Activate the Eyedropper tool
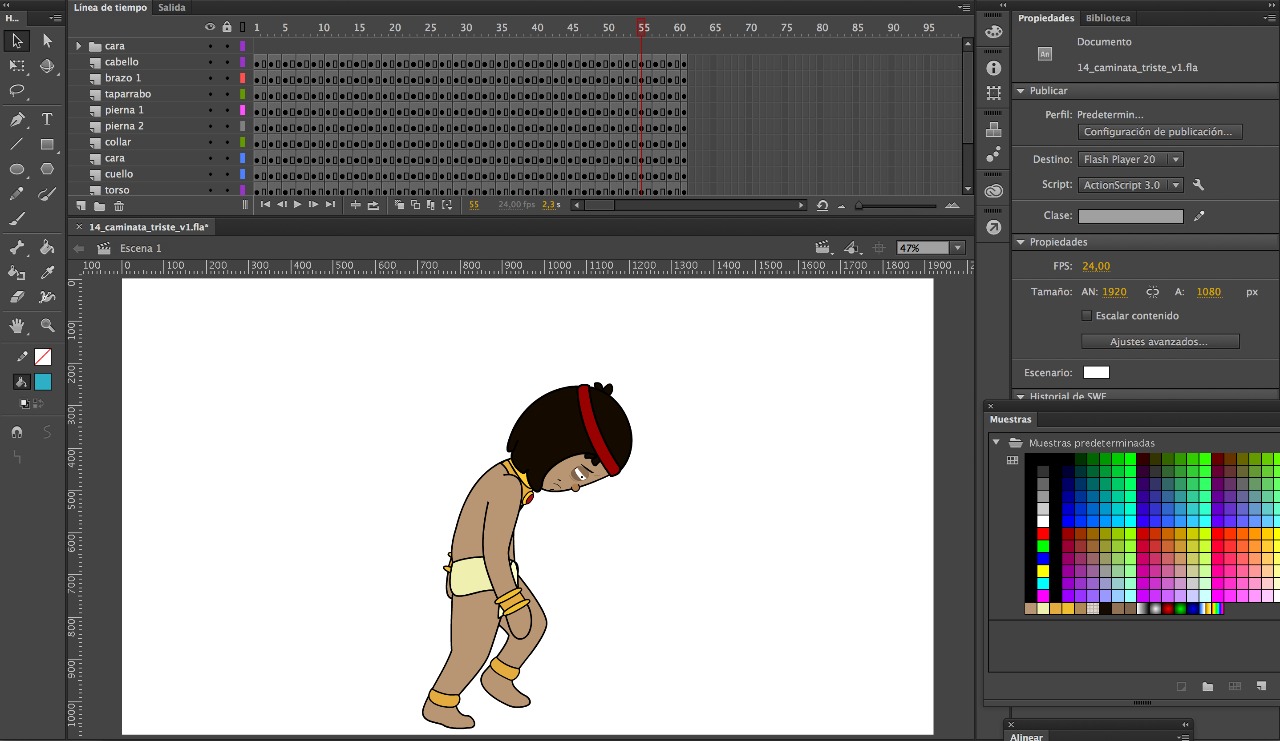This screenshot has width=1280, height=741. pyautogui.click(x=47, y=272)
